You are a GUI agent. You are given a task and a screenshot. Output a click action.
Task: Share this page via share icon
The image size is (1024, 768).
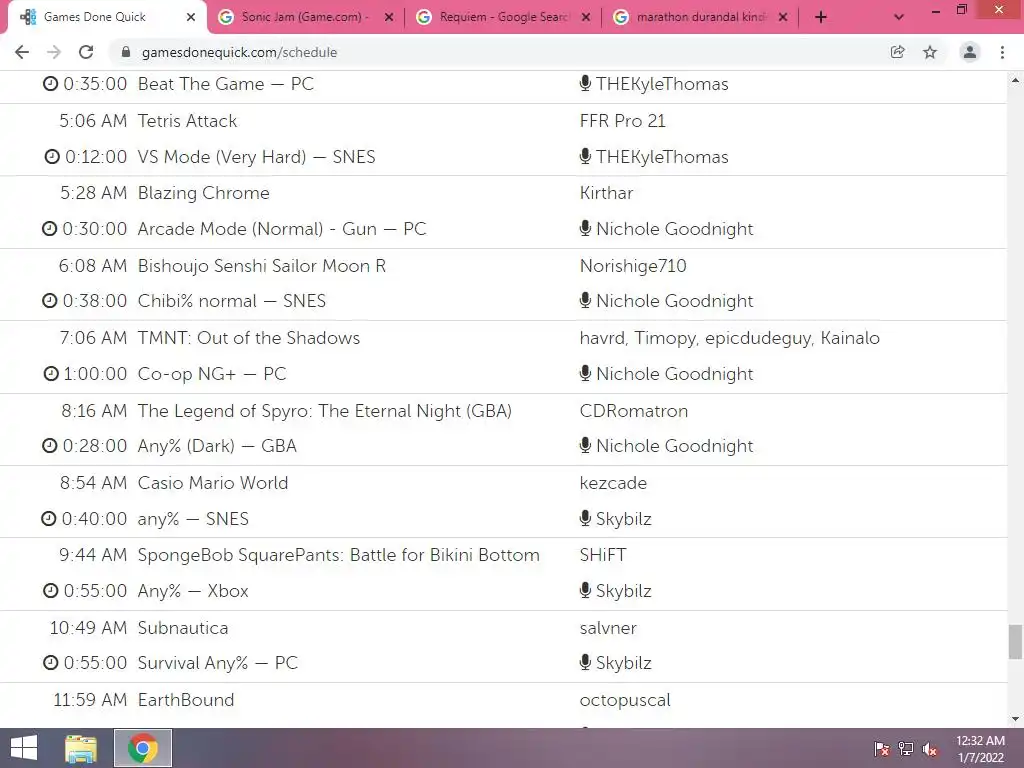click(x=898, y=52)
